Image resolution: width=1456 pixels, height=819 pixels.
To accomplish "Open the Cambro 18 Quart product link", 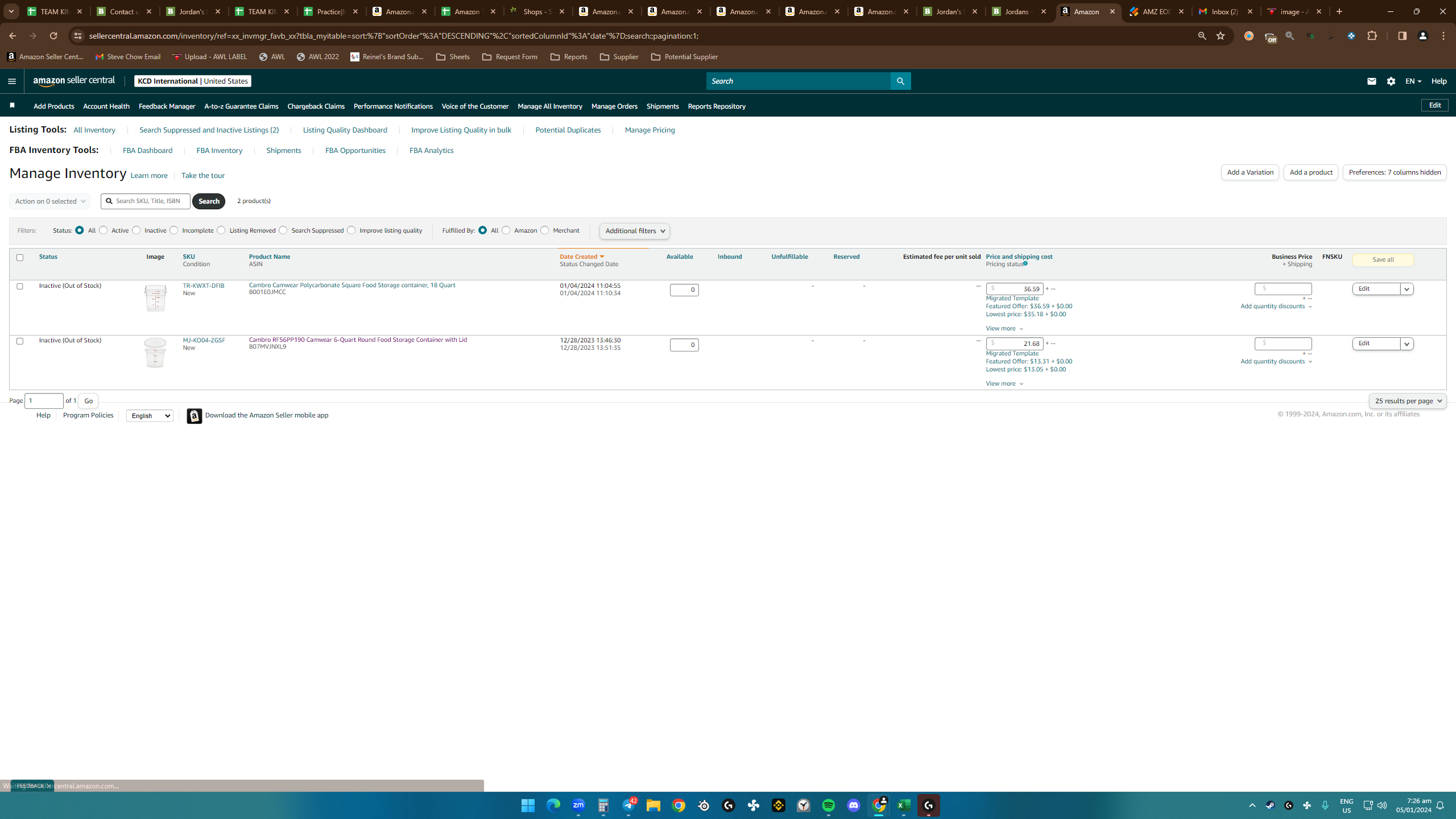I will coord(352,285).
